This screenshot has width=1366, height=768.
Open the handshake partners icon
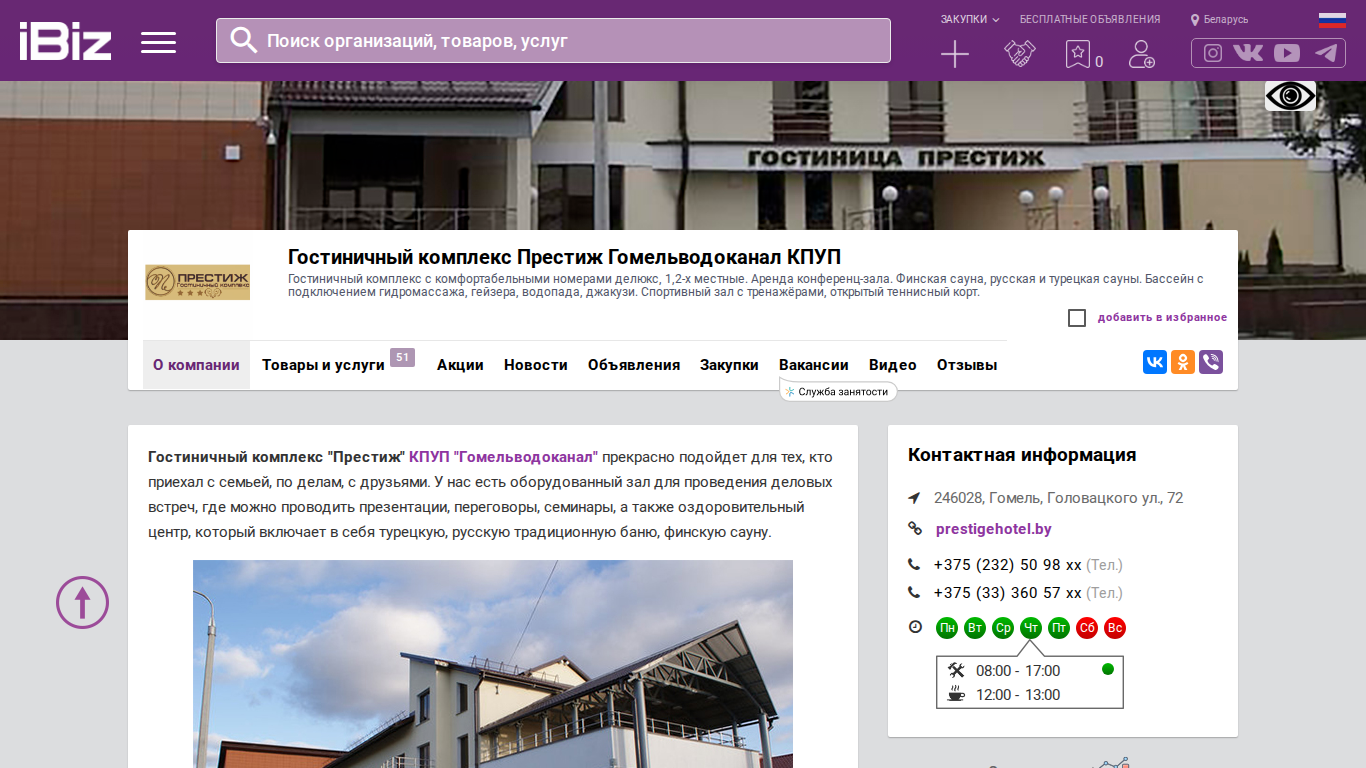tap(1020, 54)
